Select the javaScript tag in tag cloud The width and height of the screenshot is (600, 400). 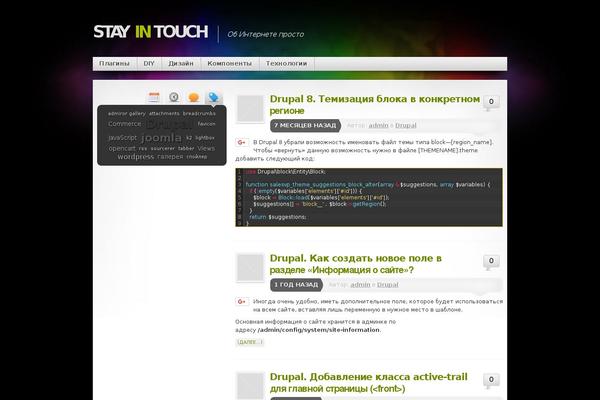pos(122,137)
